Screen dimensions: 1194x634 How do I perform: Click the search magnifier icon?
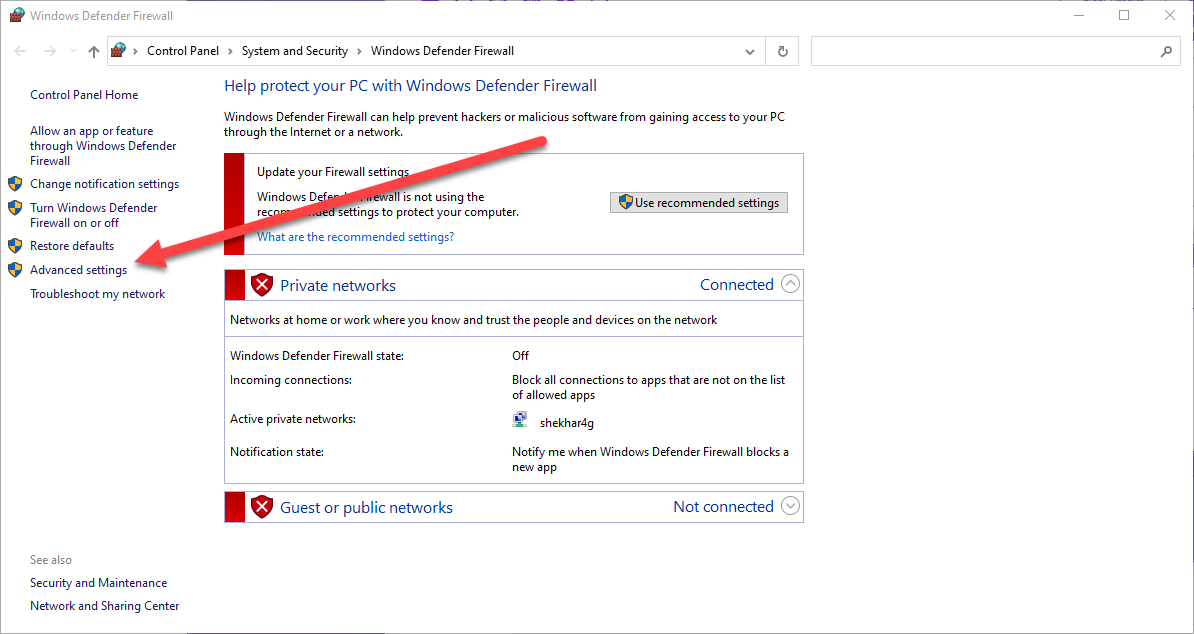[x=1166, y=51]
